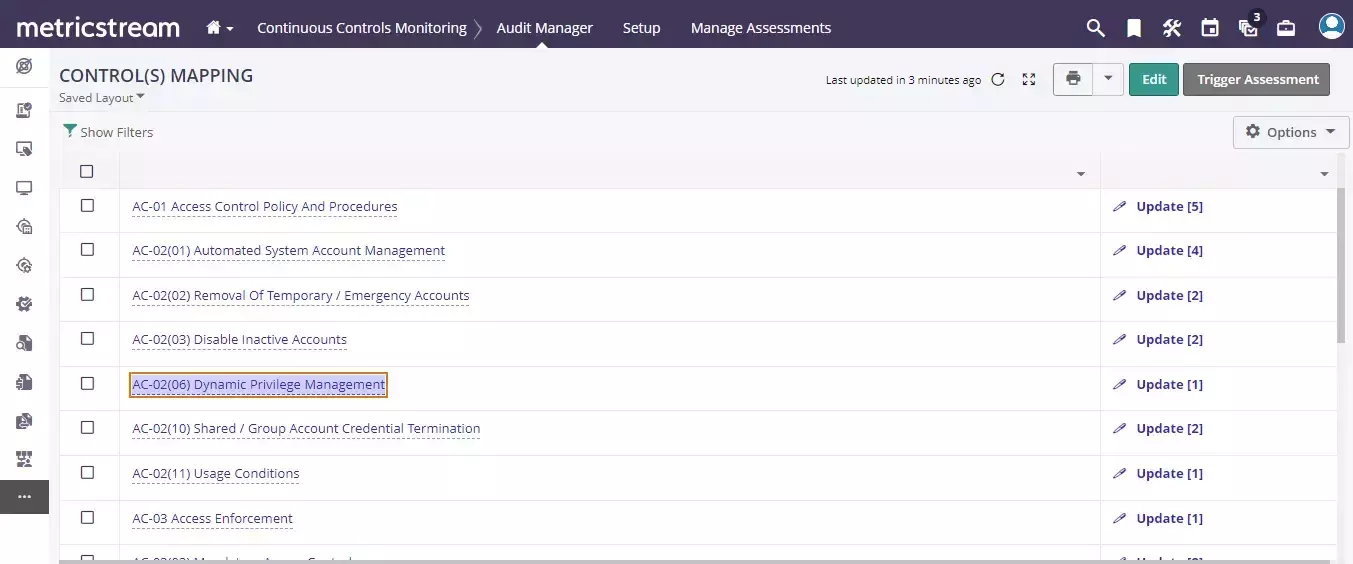Open bookmarks from the top bar
Screen dimensions: 1353x564
(x=1134, y=28)
